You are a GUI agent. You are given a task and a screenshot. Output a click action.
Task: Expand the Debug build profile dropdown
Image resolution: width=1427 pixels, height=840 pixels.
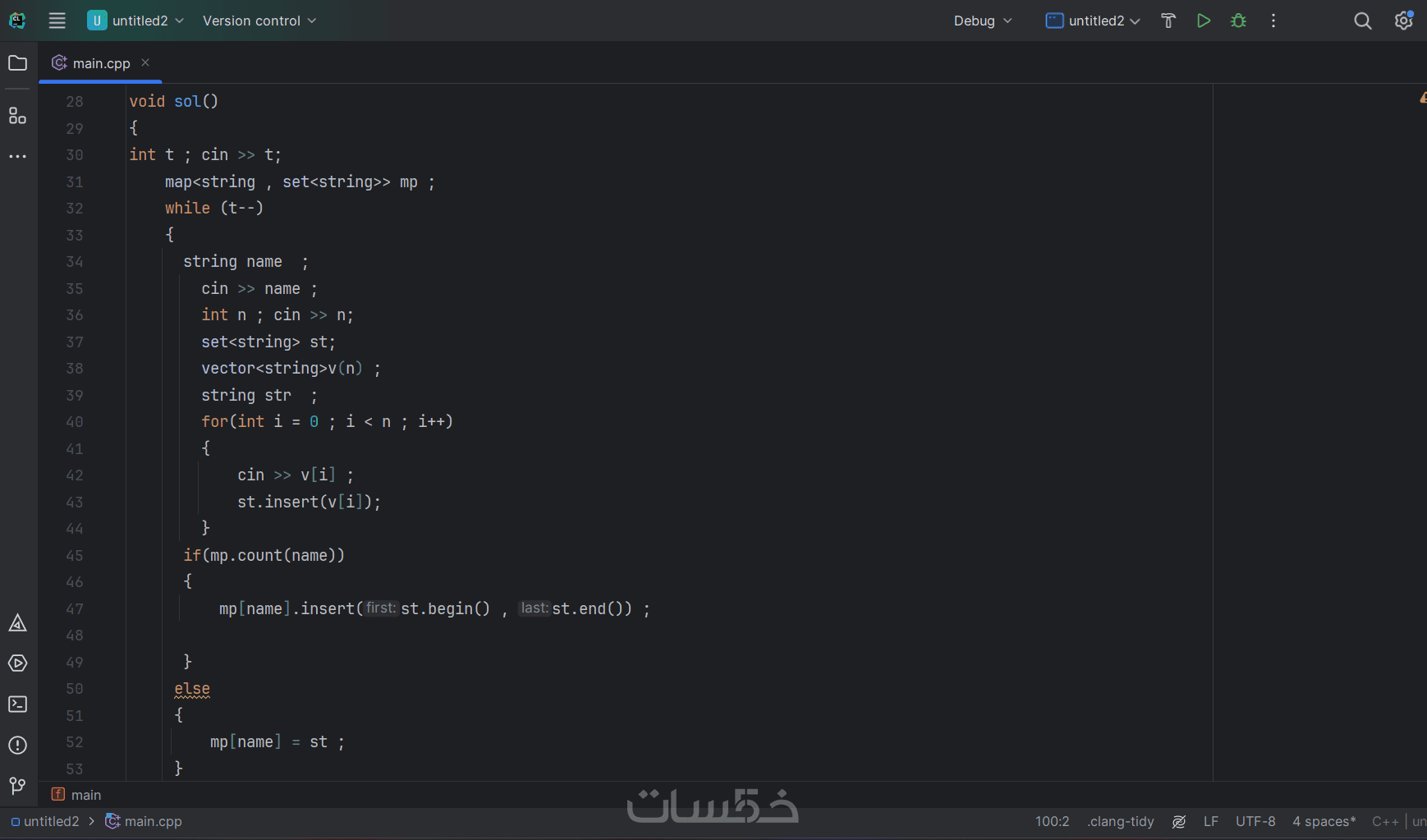(x=983, y=21)
